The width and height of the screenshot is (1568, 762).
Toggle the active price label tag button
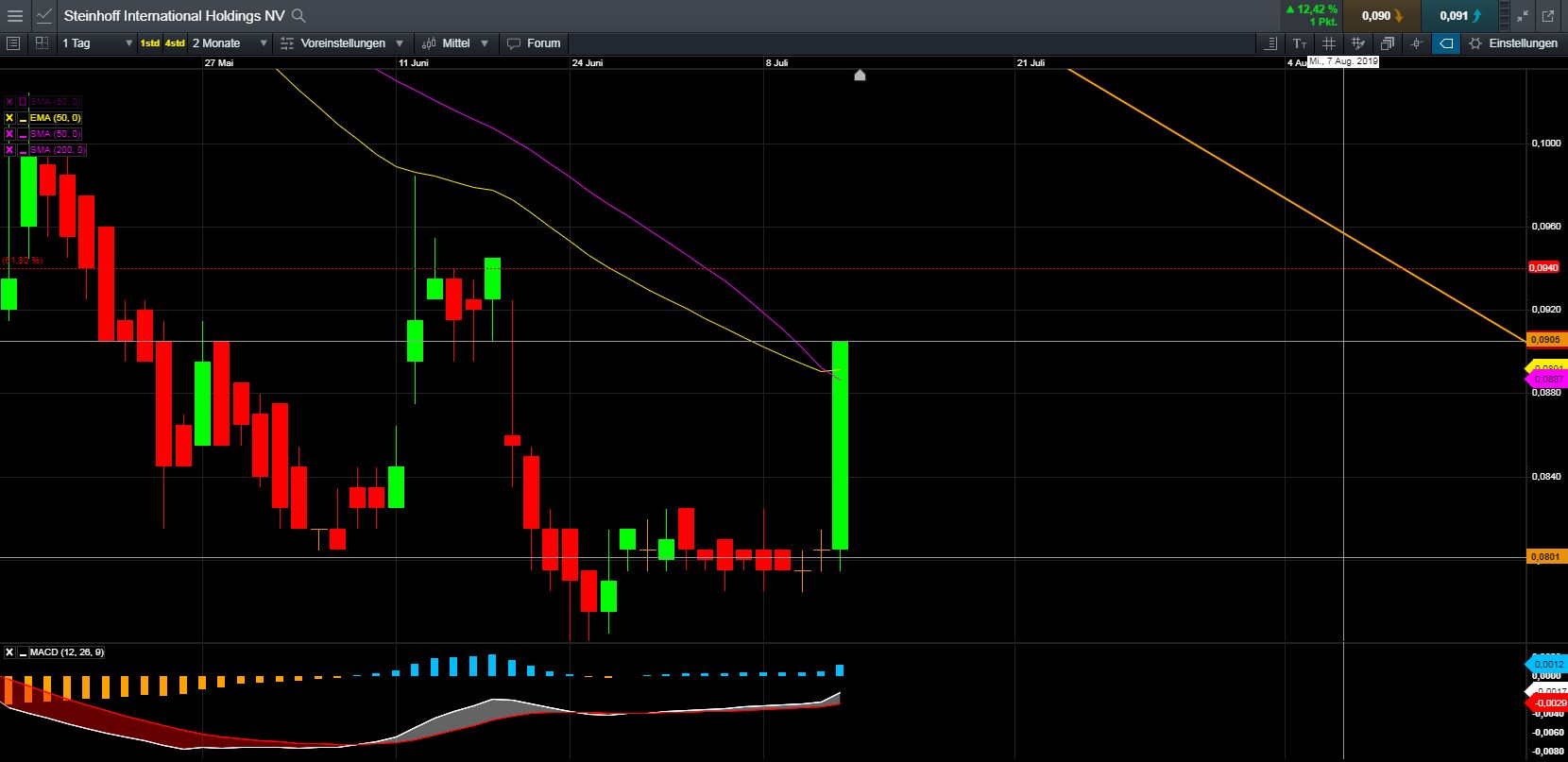[x=1445, y=43]
